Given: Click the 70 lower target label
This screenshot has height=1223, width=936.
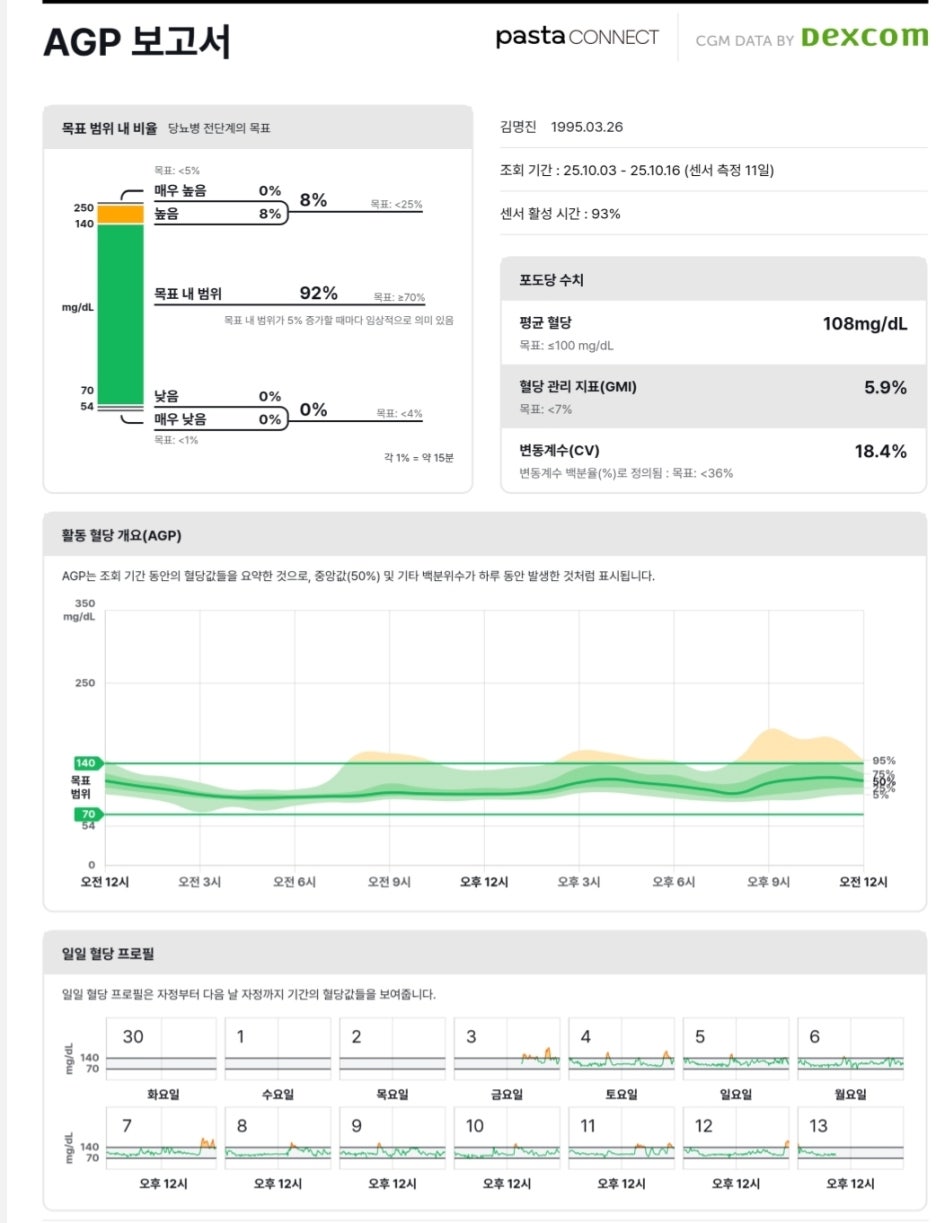Looking at the screenshot, I should coord(88,814).
